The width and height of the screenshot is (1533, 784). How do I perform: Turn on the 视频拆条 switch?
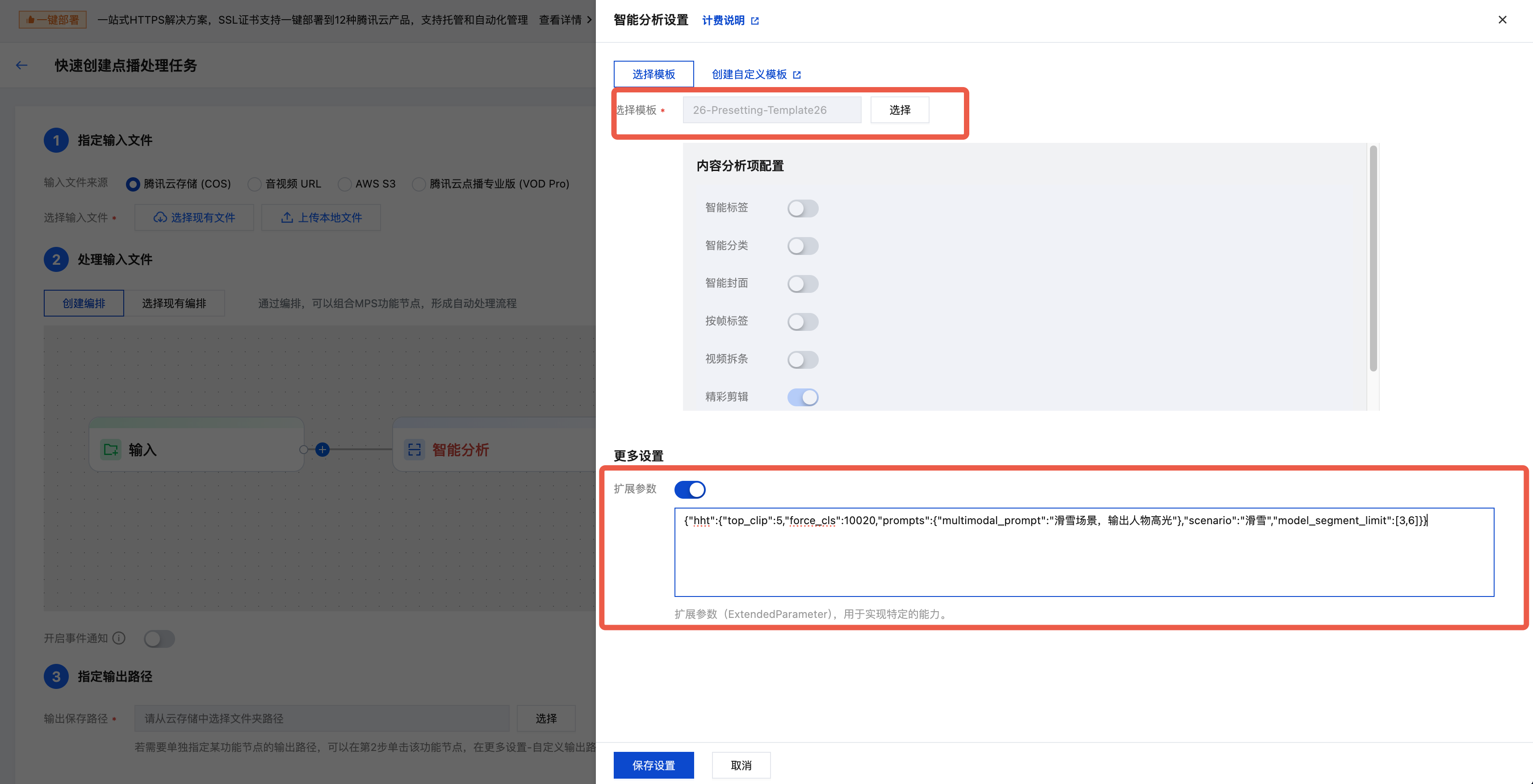click(x=802, y=359)
